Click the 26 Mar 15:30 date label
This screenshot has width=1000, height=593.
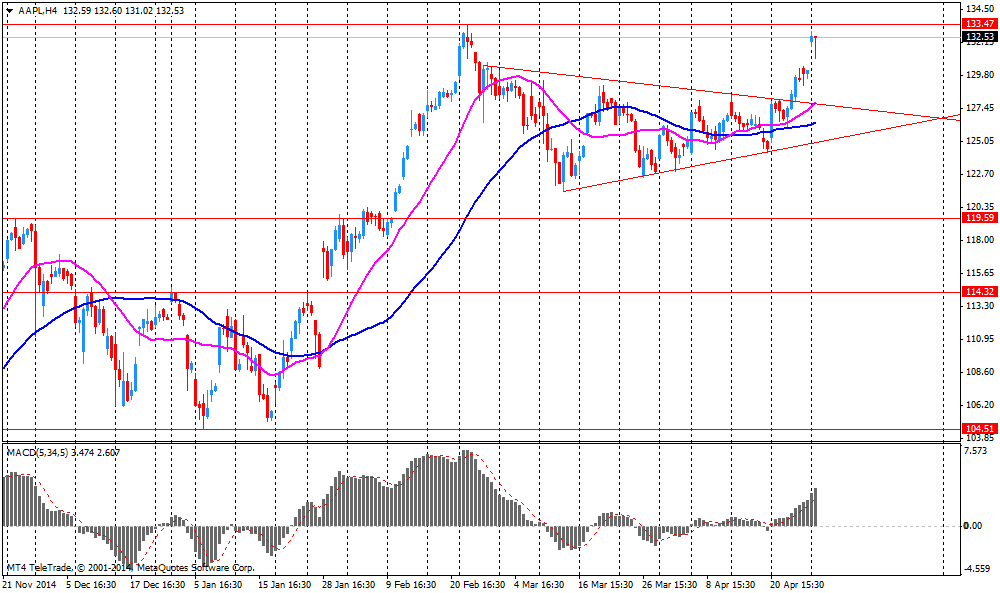[669, 584]
